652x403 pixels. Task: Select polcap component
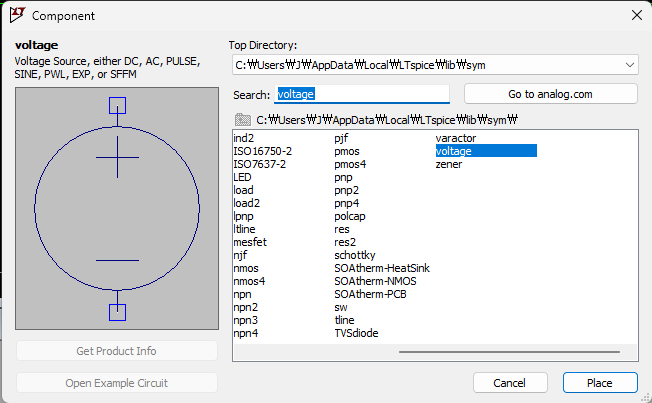pyautogui.click(x=350, y=216)
